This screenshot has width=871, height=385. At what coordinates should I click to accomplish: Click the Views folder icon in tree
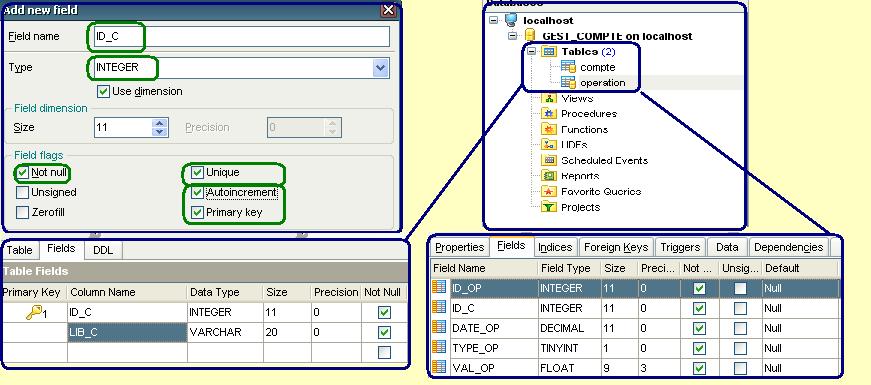[550, 98]
